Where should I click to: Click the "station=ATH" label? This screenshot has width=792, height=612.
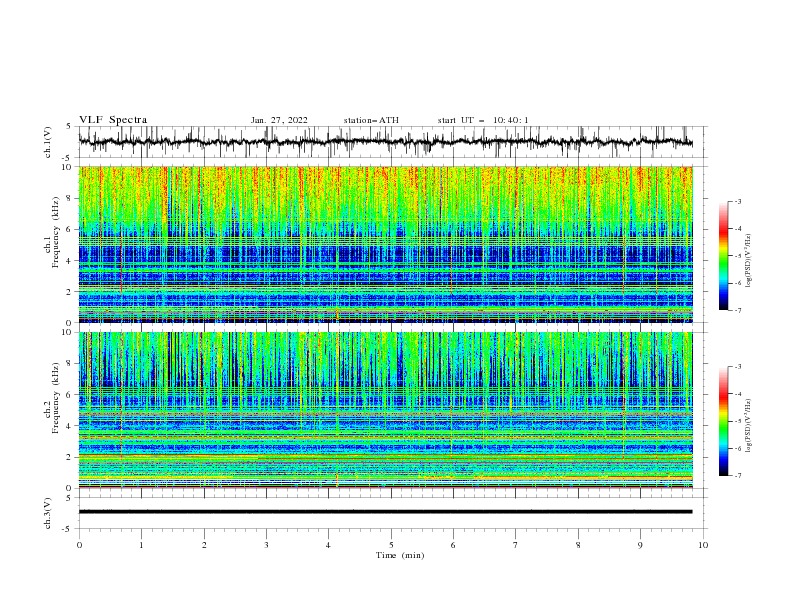click(371, 120)
